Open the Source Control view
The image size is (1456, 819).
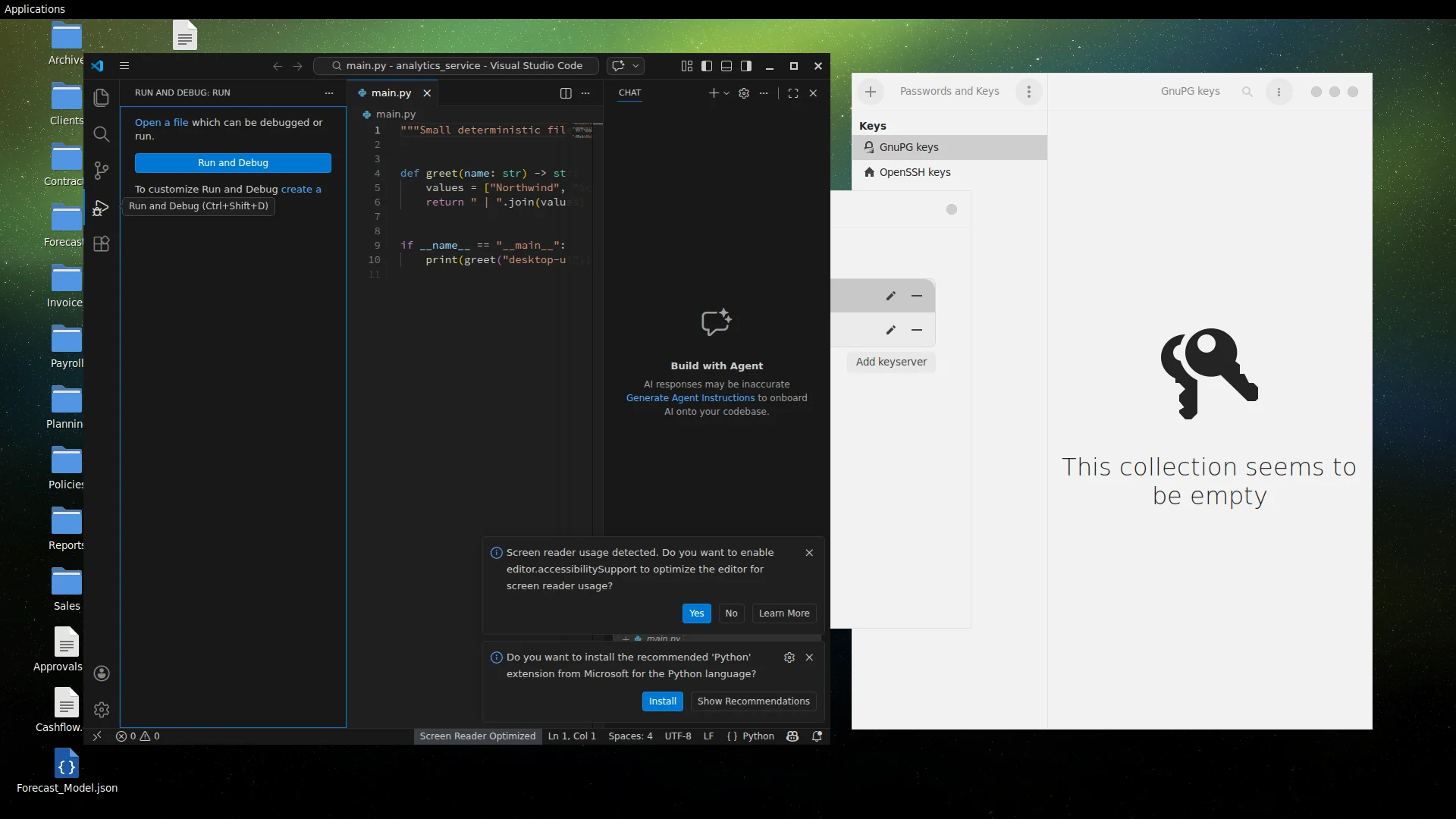click(x=101, y=171)
